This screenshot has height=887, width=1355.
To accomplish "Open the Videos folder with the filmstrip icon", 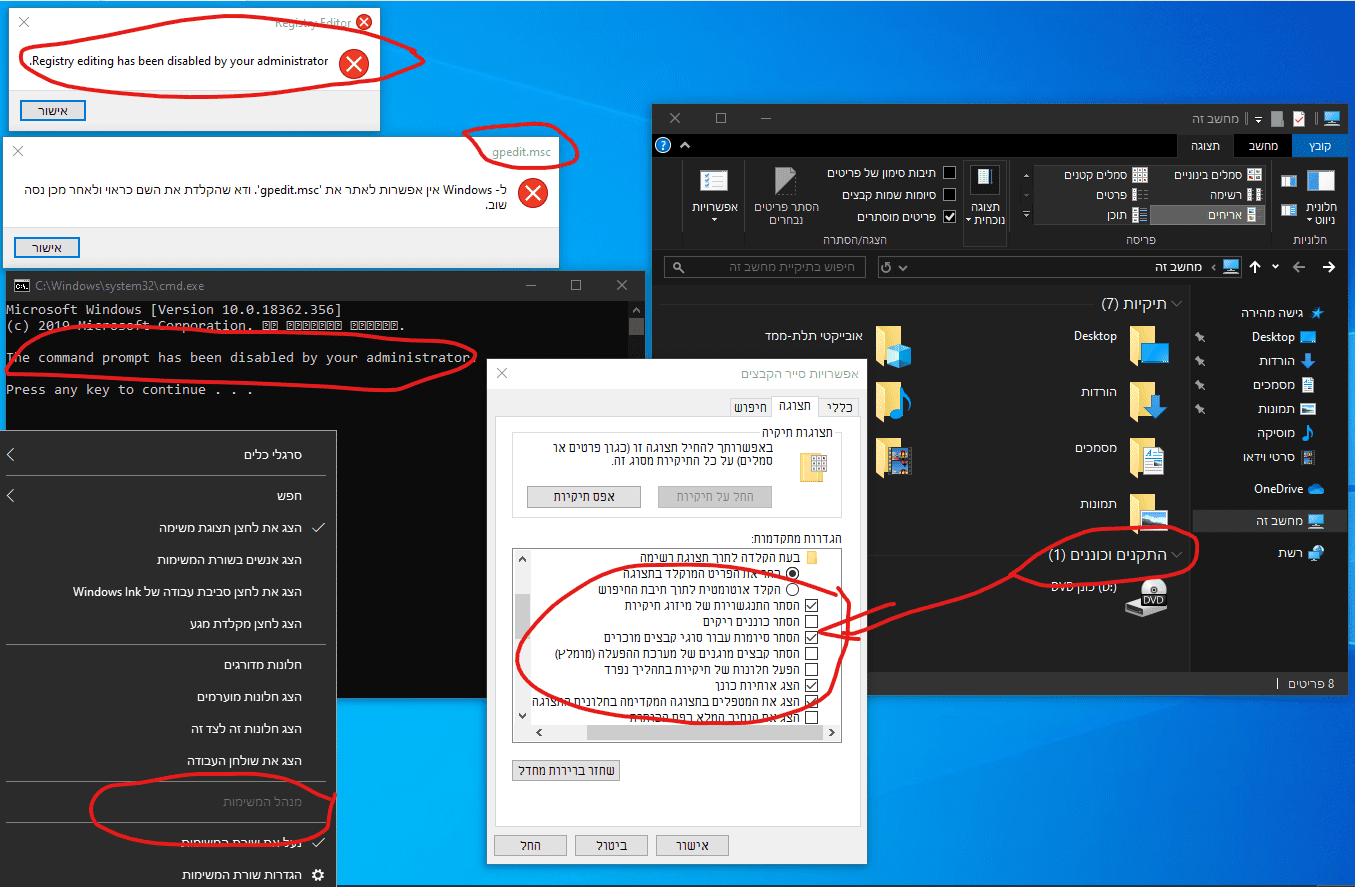I will (x=893, y=457).
